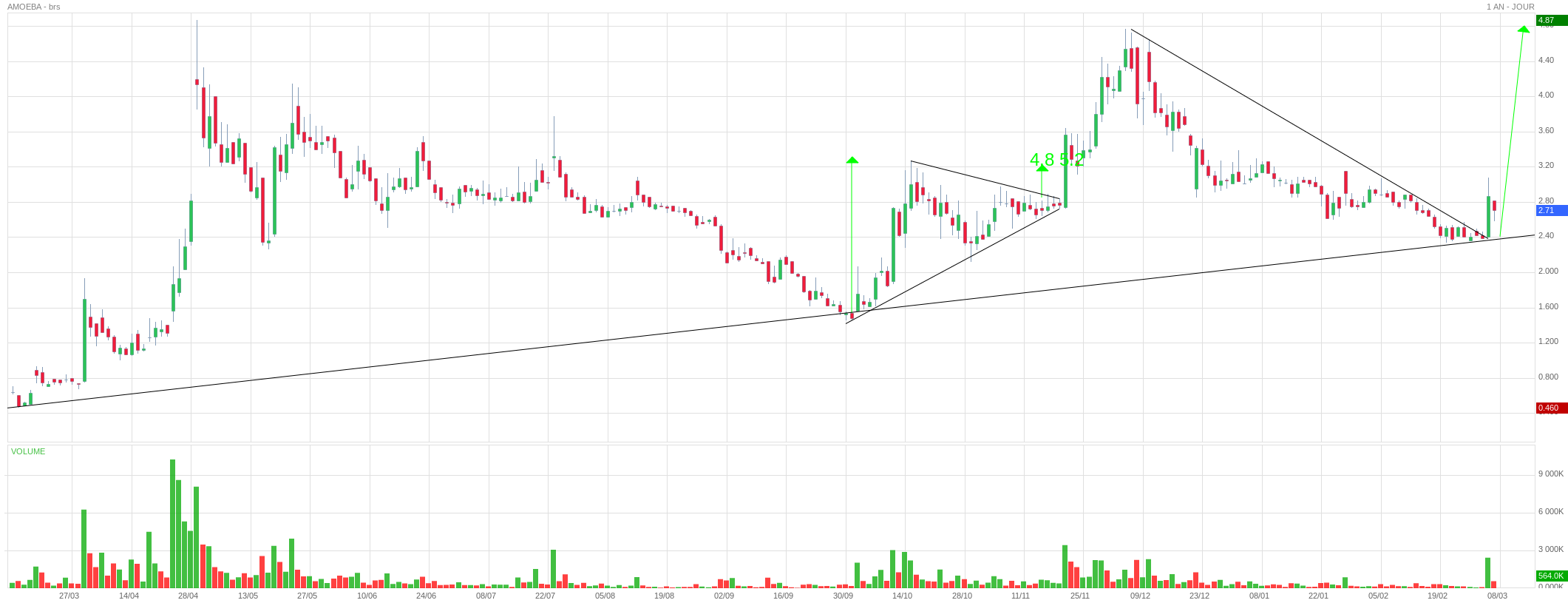1568x603 pixels.
Task: Select the 2.40 price axis label
Action: (x=1546, y=235)
